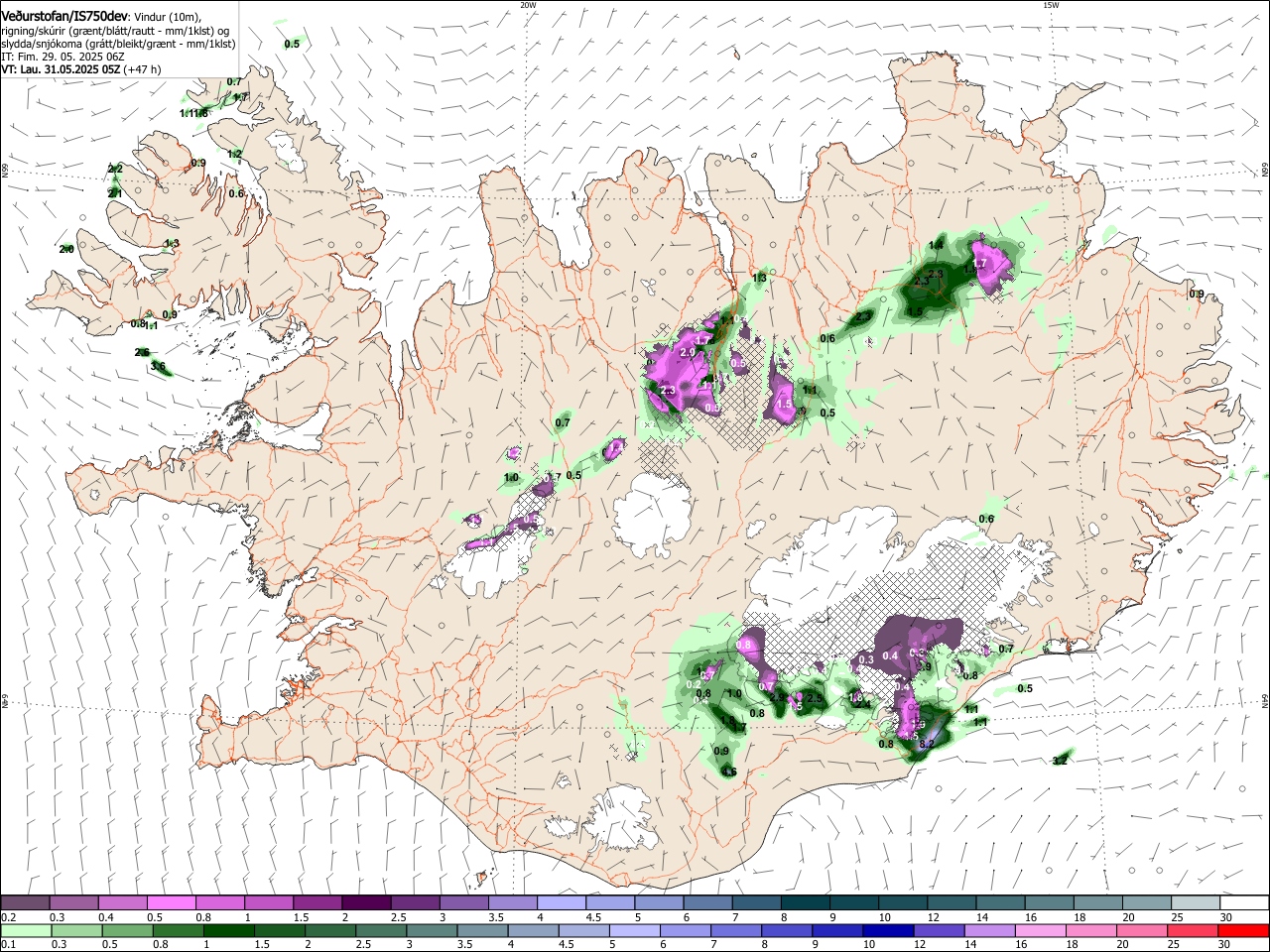This screenshot has height=952, width=1270.
Task: Select the dull purple 0.2 swatch in upper snow legend
Action: coord(25,903)
